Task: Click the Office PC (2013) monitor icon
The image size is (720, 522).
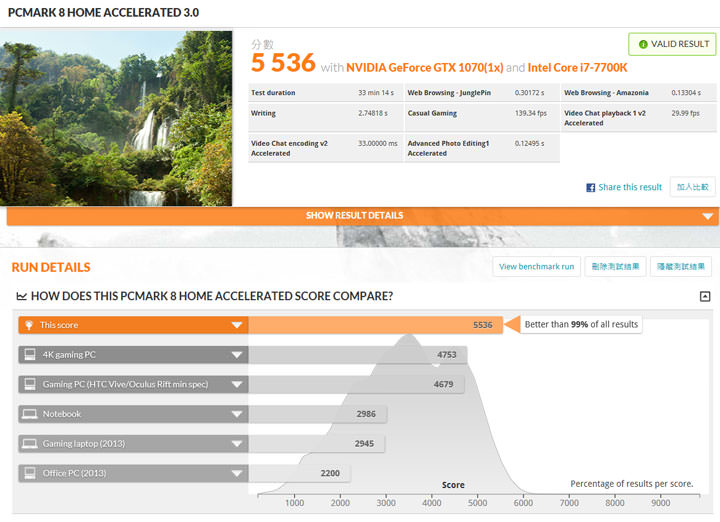Action: tap(30, 473)
